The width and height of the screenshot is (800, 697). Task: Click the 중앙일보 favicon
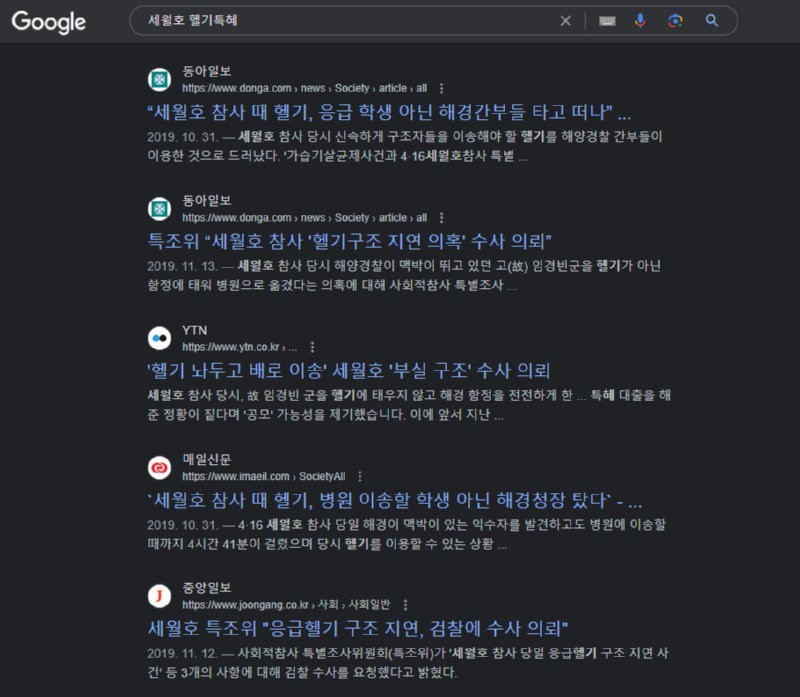[159, 596]
